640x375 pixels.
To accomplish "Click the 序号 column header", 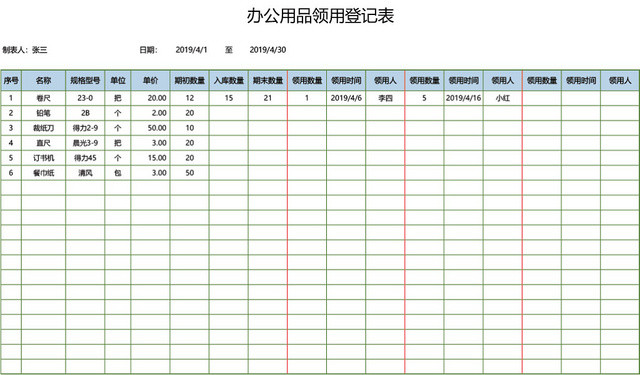I will tap(11, 80).
